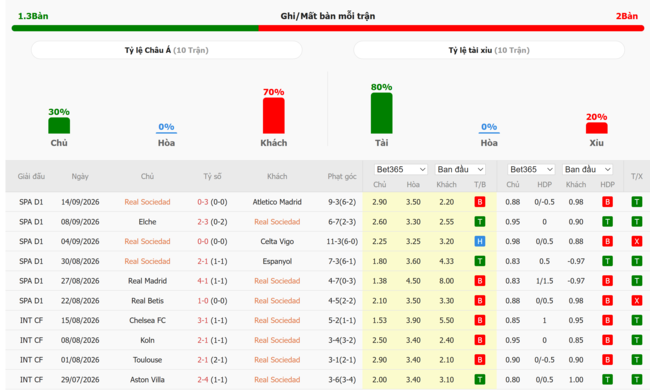The image size is (650, 391).
Task: Click corner stat 11-3(6-0)
Action: 342,241
